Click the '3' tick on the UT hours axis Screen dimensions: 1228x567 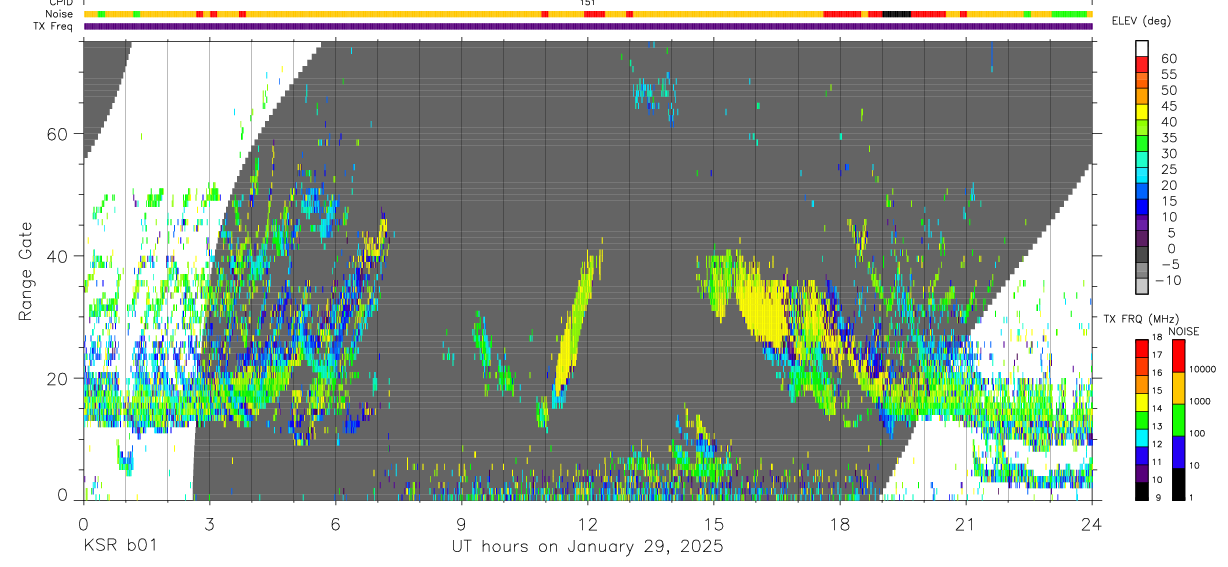click(x=209, y=523)
